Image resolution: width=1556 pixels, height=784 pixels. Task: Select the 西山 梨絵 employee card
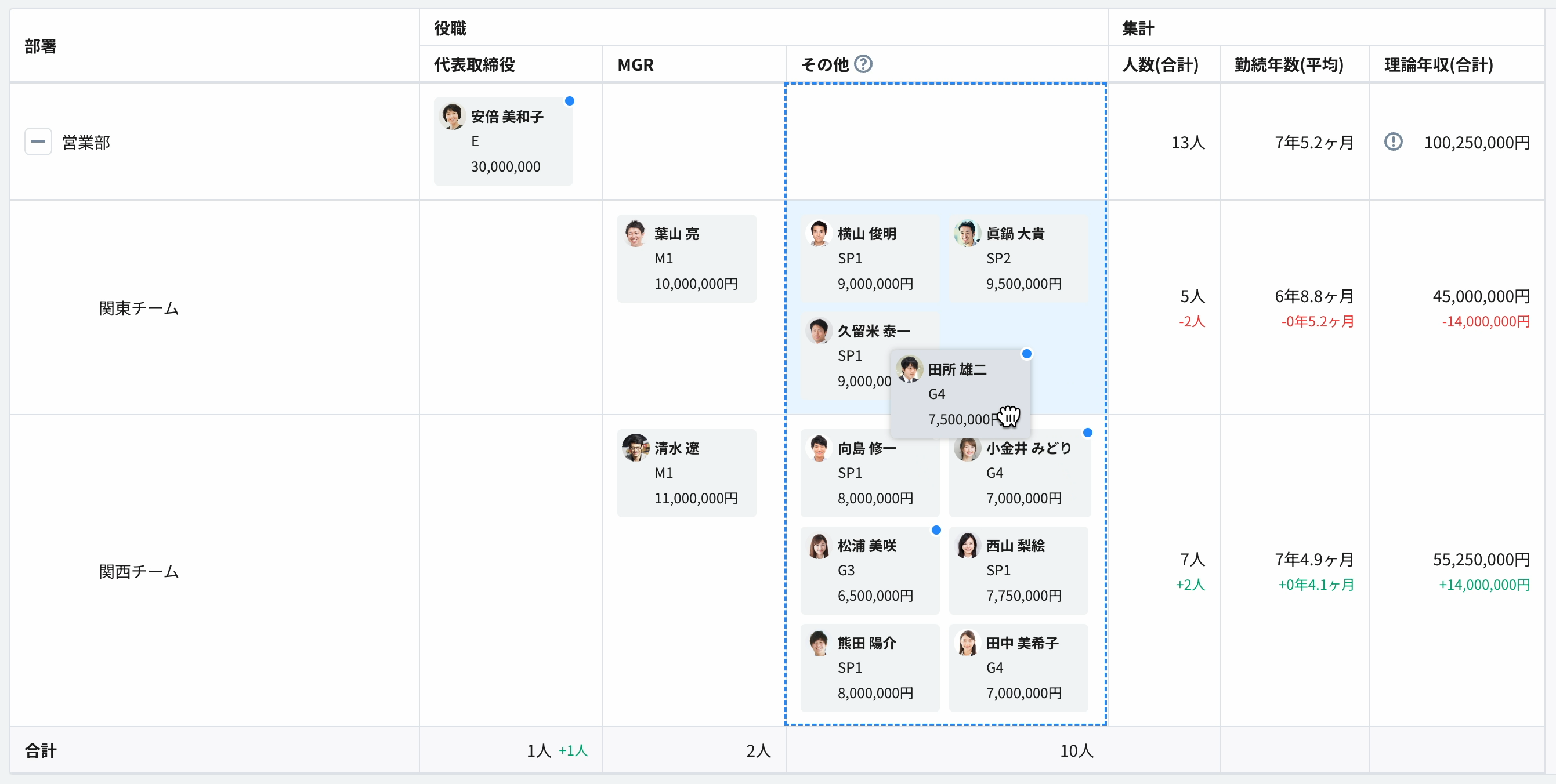point(1018,571)
